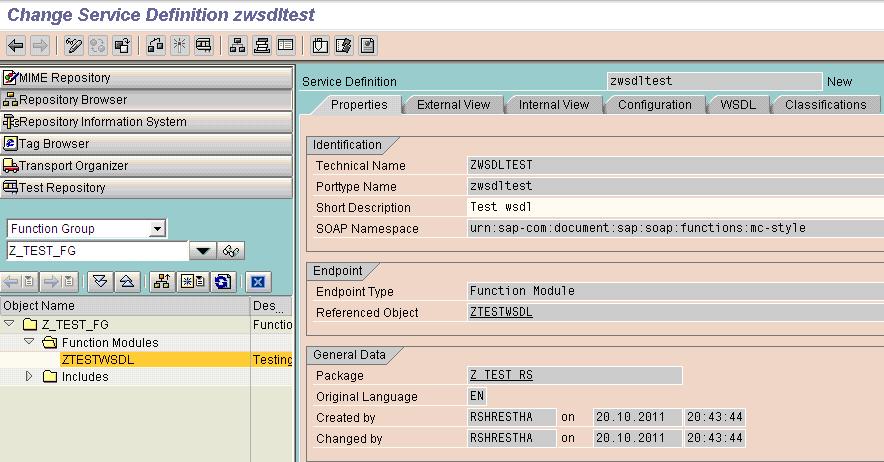Close the object list with blue X
The image size is (884, 462).
pos(258,281)
